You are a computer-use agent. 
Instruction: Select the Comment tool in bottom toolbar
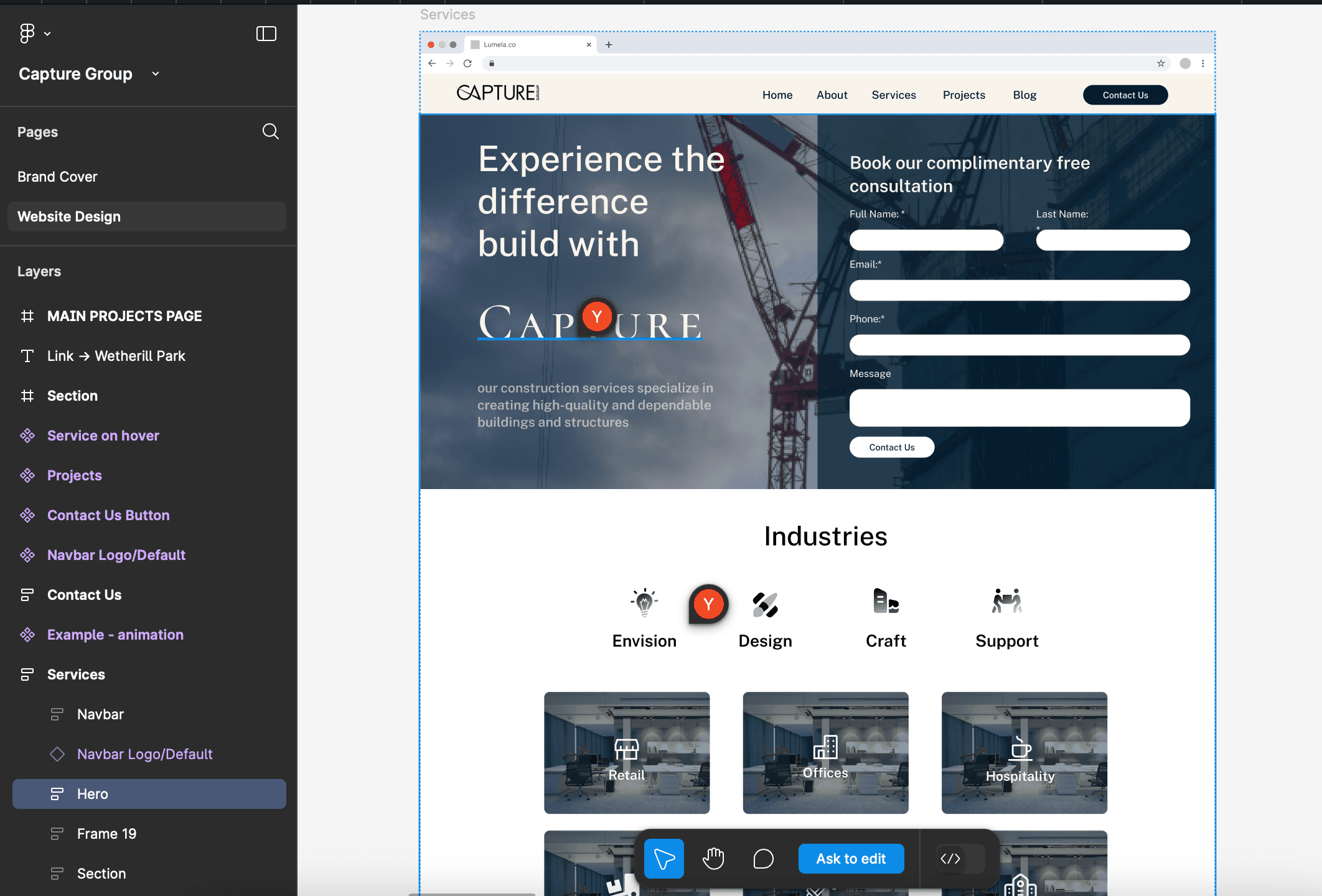click(x=763, y=859)
